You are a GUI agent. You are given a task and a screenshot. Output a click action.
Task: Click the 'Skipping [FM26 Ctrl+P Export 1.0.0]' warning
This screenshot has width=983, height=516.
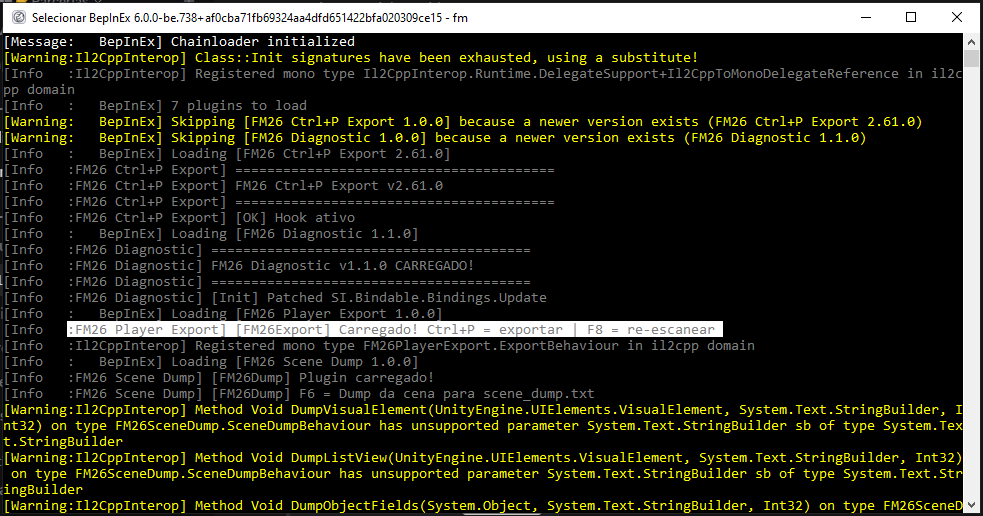(463, 122)
